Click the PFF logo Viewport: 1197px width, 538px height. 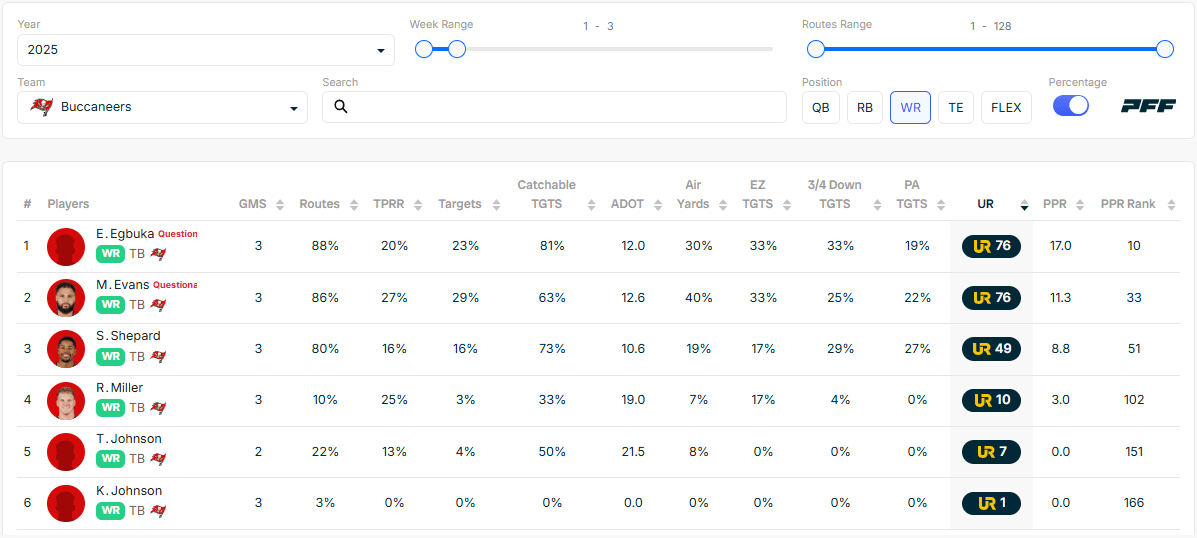1148,106
